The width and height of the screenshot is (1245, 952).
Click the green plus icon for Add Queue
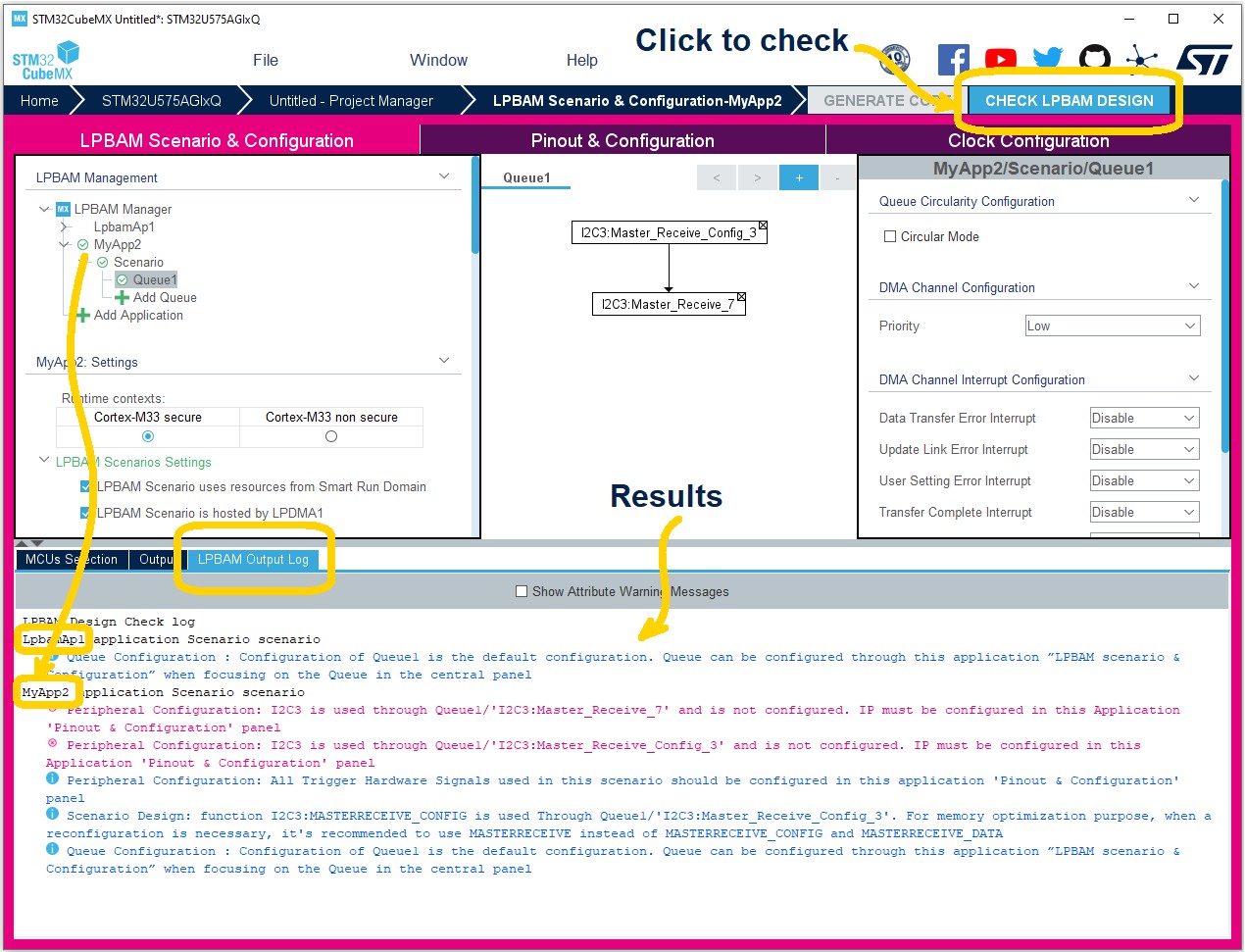(x=122, y=298)
